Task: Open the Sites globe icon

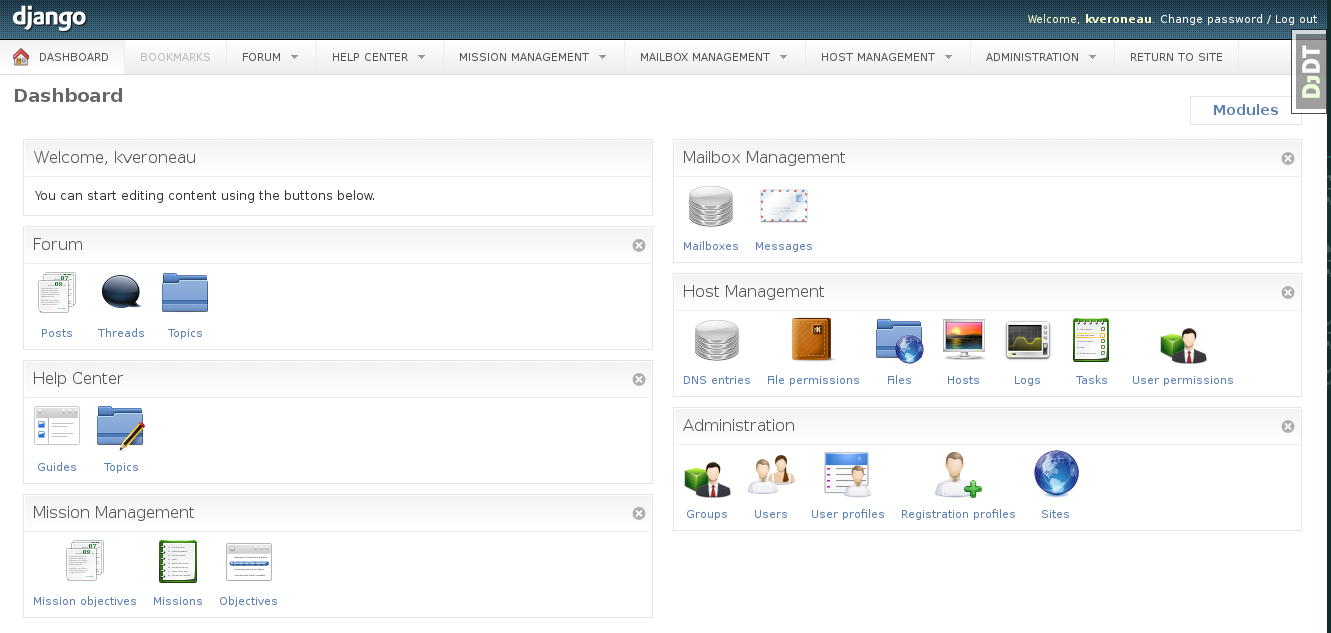Action: 1056,474
